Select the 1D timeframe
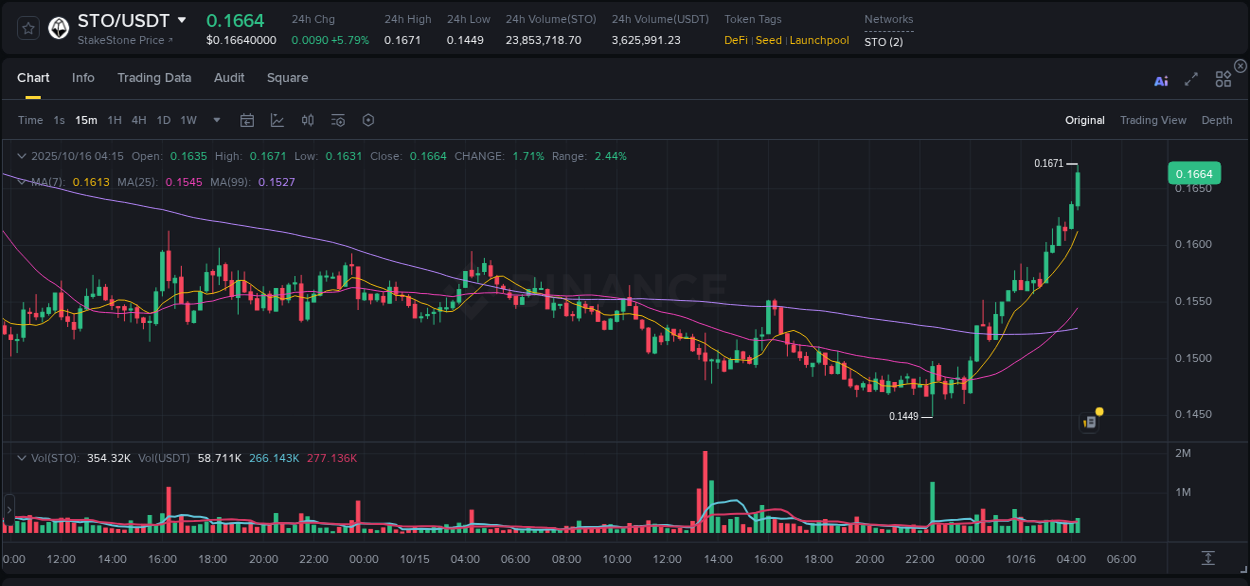 click(163, 120)
